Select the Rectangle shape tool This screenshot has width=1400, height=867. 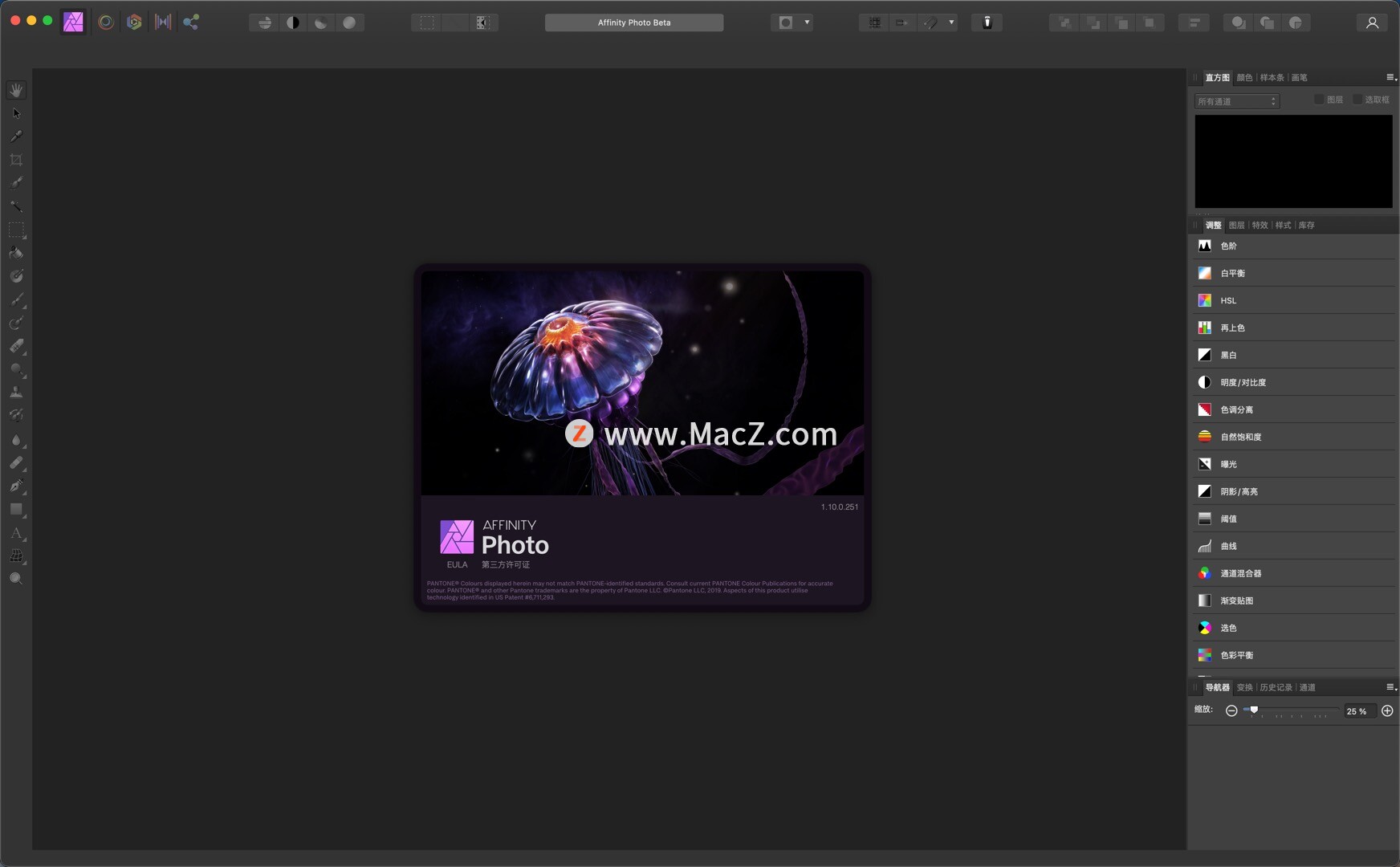click(x=16, y=509)
